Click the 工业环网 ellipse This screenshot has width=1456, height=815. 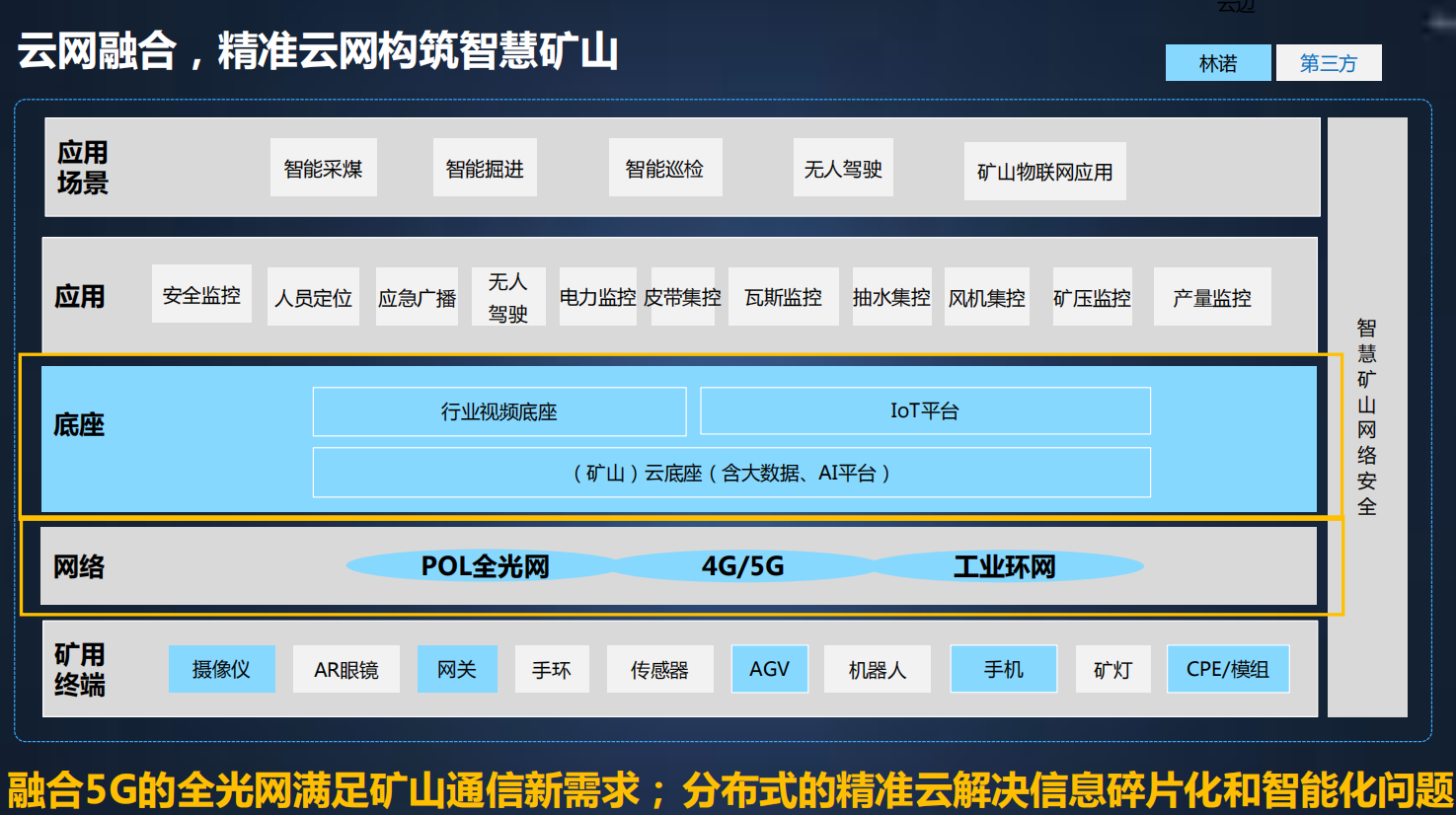(1004, 566)
